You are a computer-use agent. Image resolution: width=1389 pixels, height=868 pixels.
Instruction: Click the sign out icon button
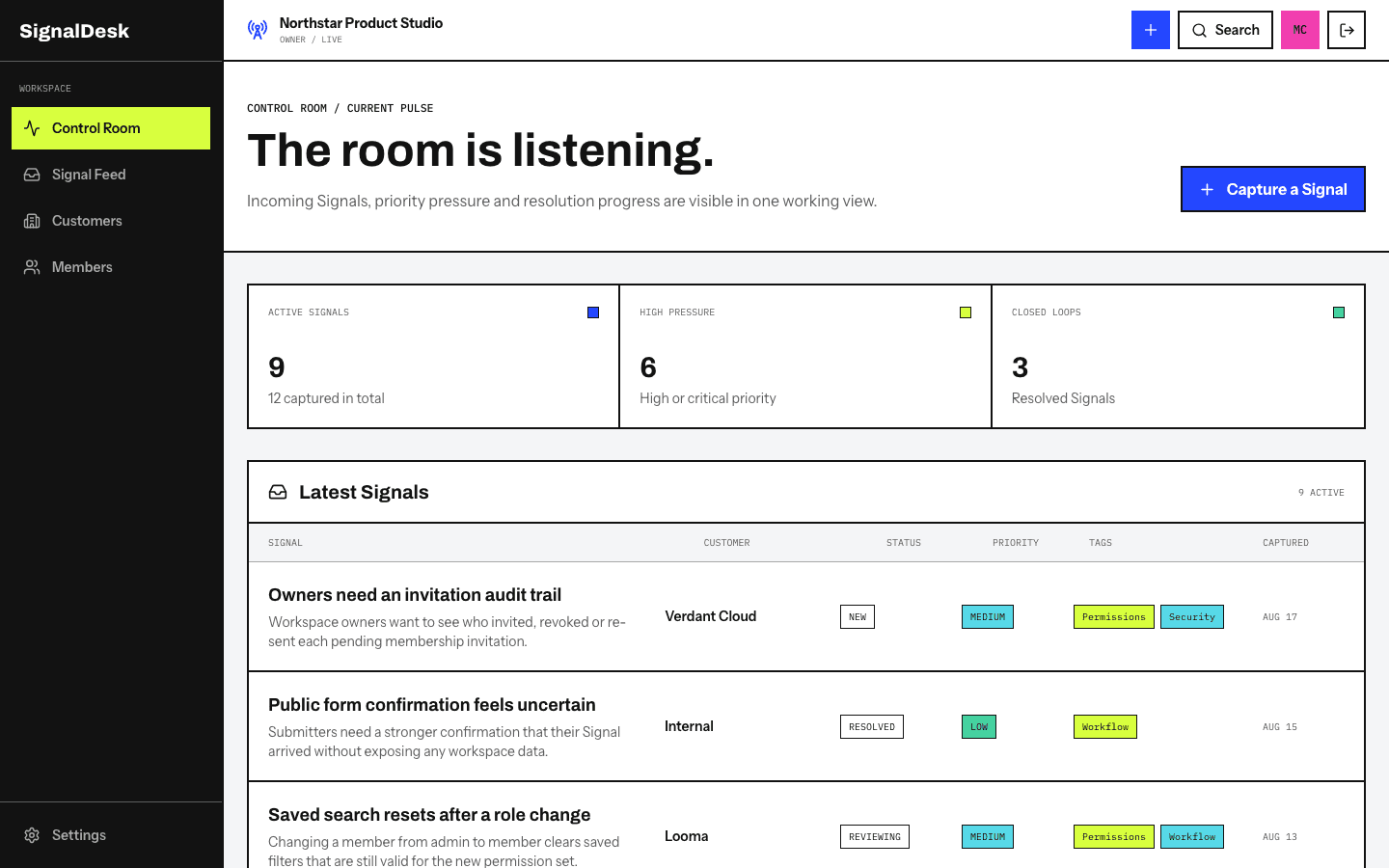point(1347,30)
